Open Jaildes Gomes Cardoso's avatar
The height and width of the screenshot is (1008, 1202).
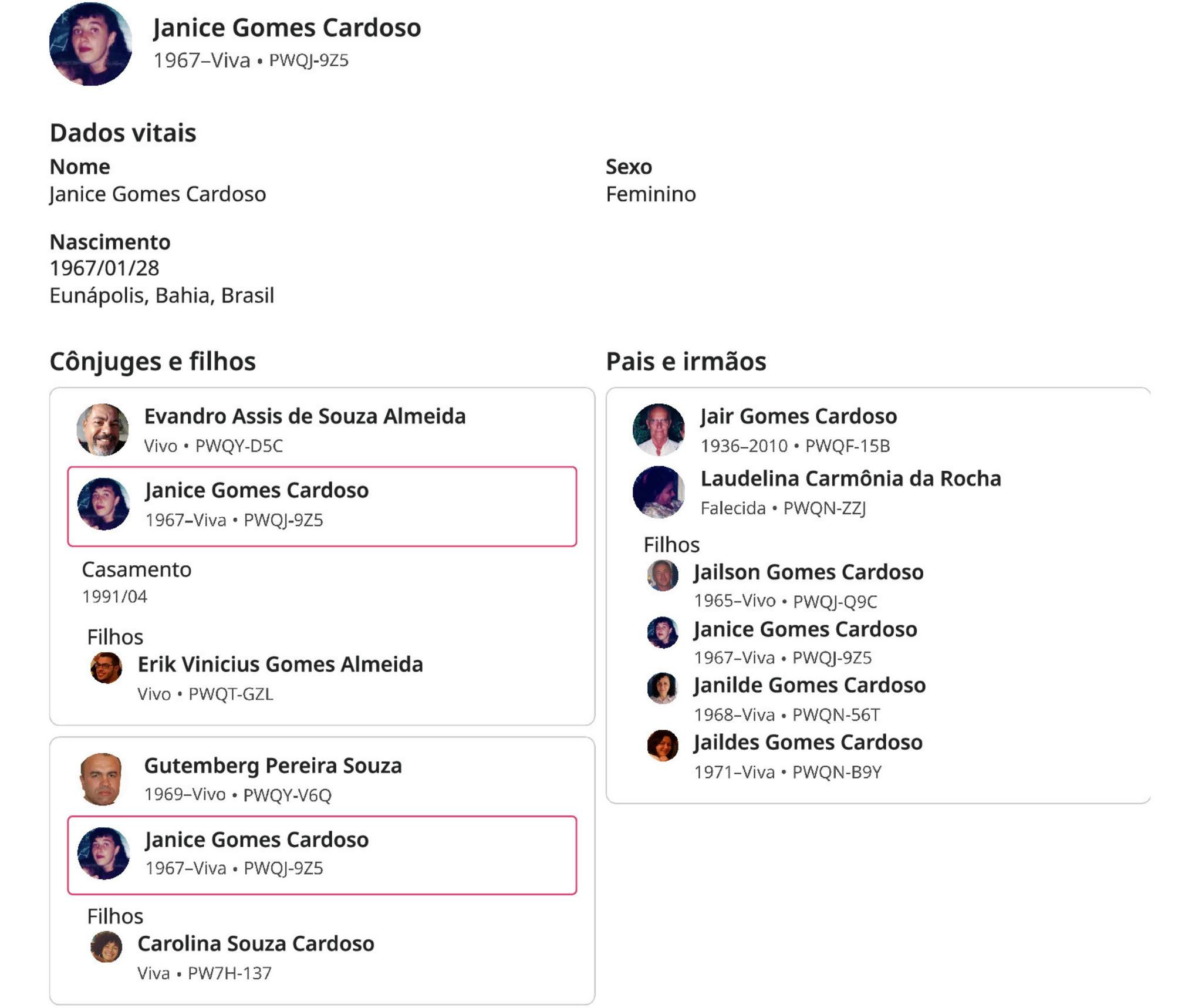tap(663, 746)
